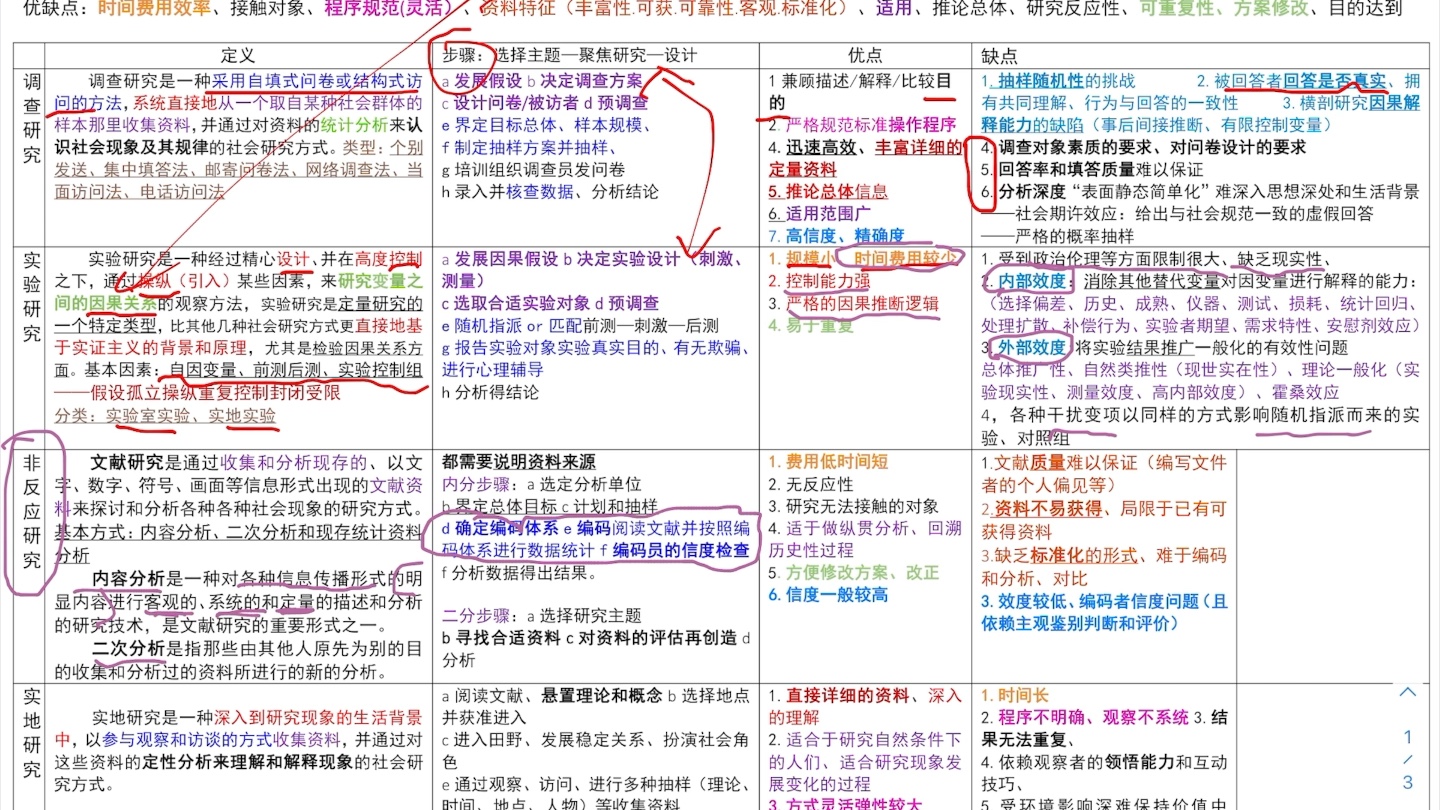Click 'h 录入并核查数据、分析结论' line
Screen dimensions: 1440x810
[x=550, y=191]
